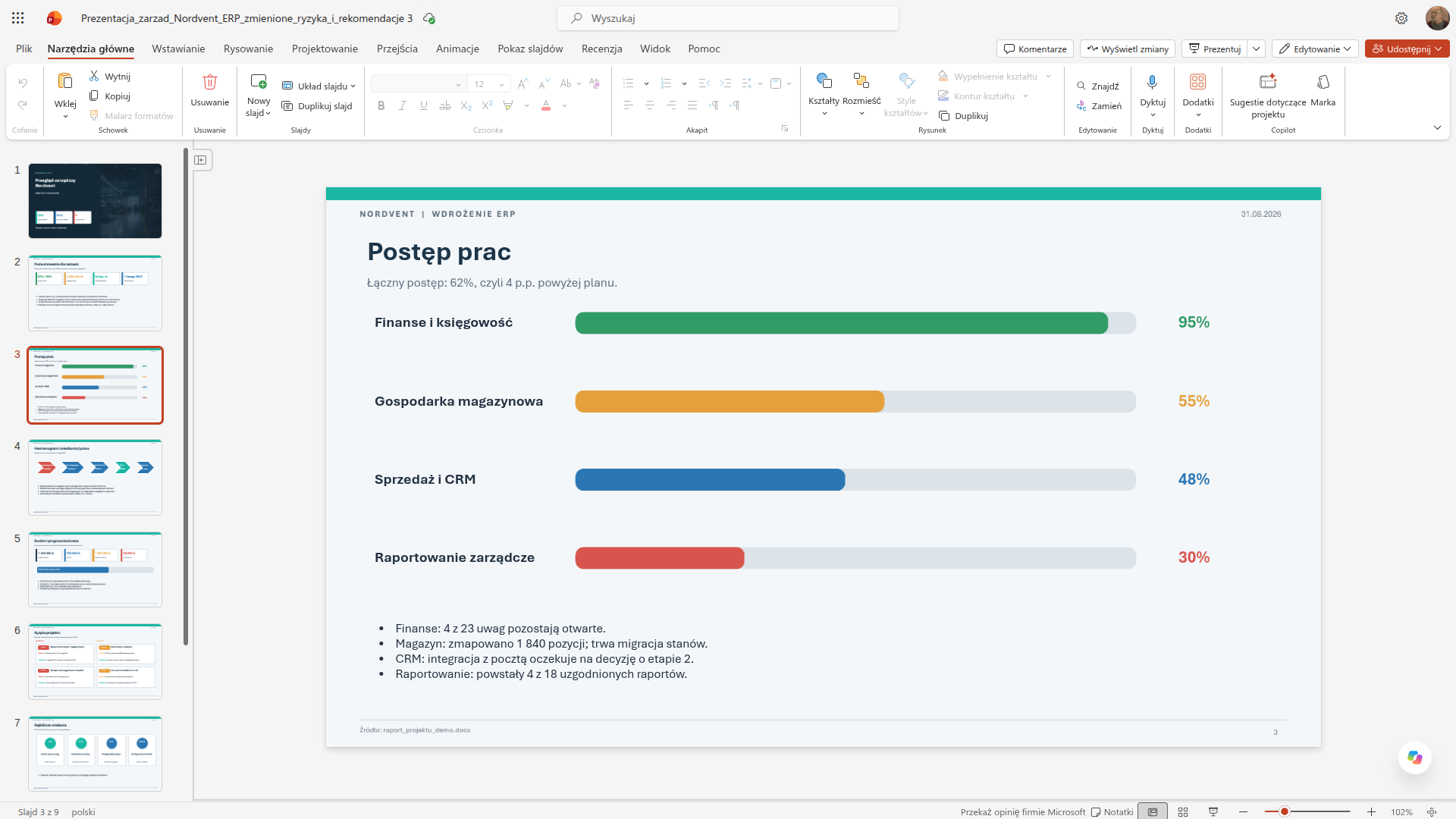Open the Copilot floating icon
This screenshot has height=819, width=1456.
[1415, 757]
